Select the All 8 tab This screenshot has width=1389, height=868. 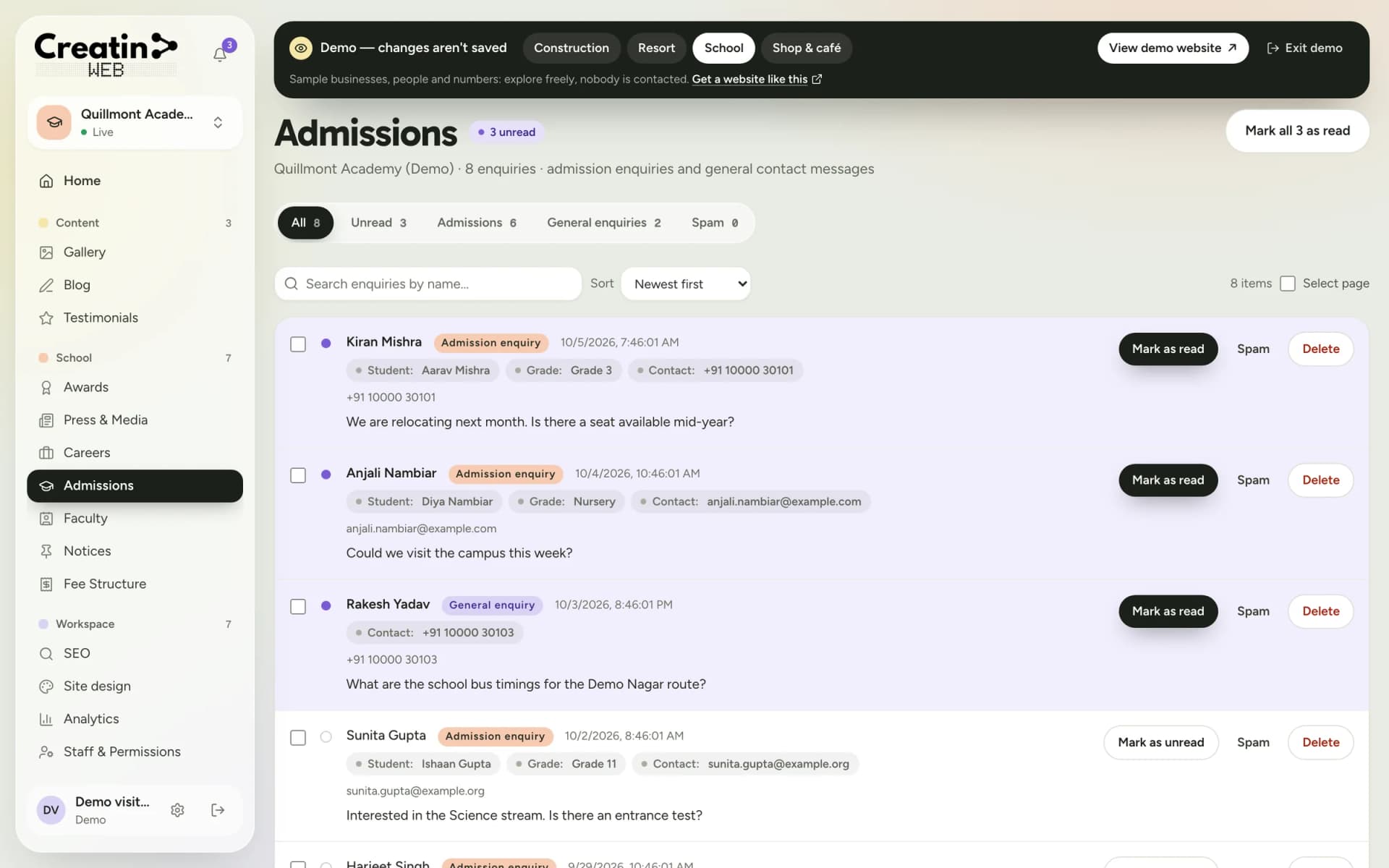305,223
